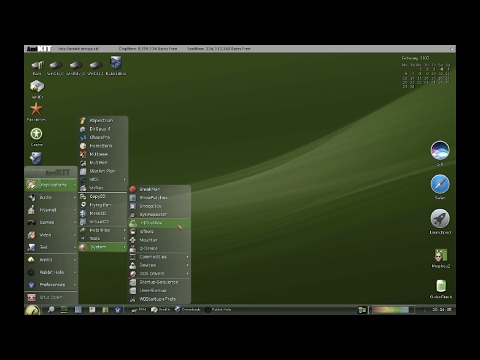This screenshot has height=360, width=480.
Task: Launch CopyCD from the menu
Action: [103, 197]
